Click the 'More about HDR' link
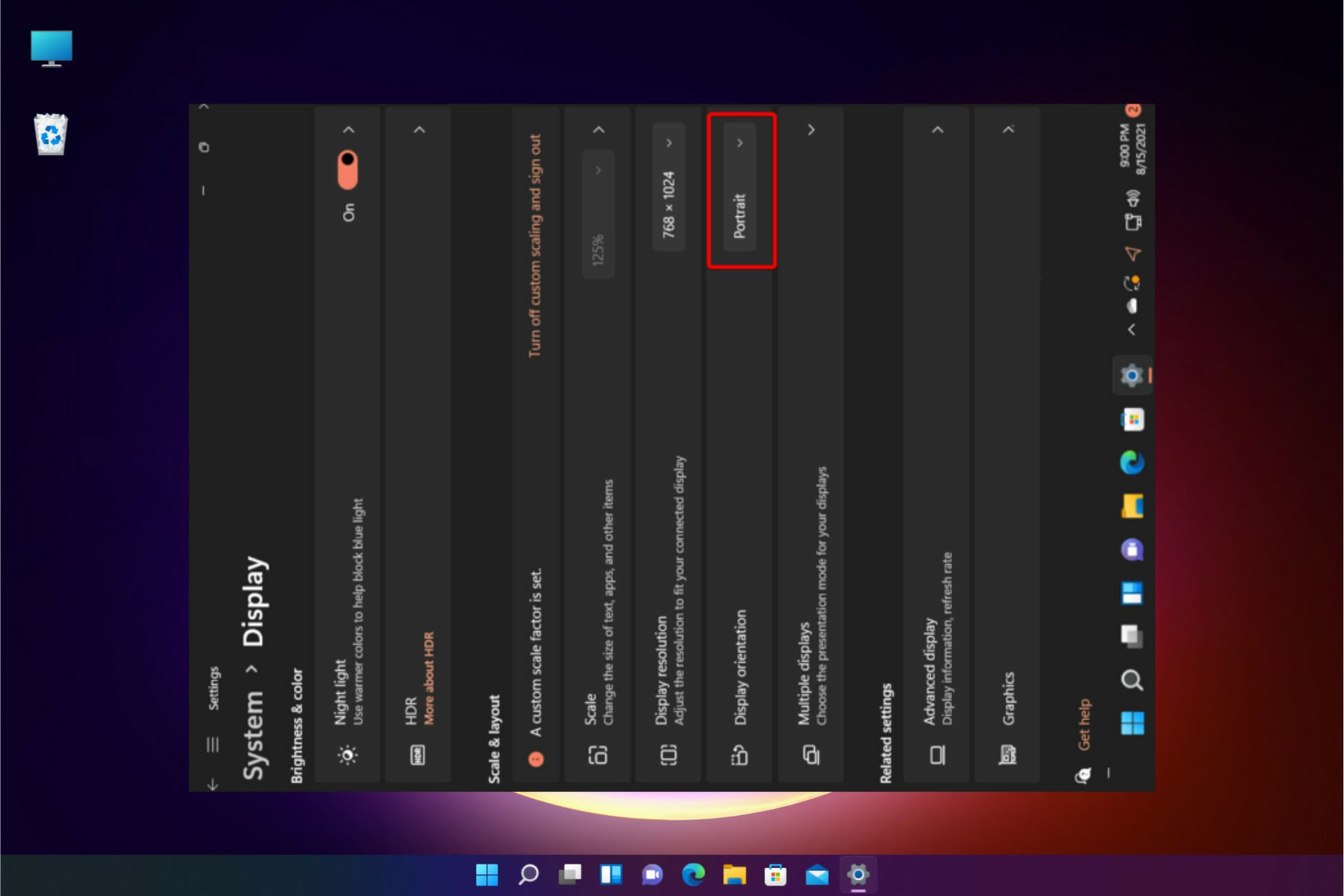Image resolution: width=1344 pixels, height=896 pixels. [429, 678]
